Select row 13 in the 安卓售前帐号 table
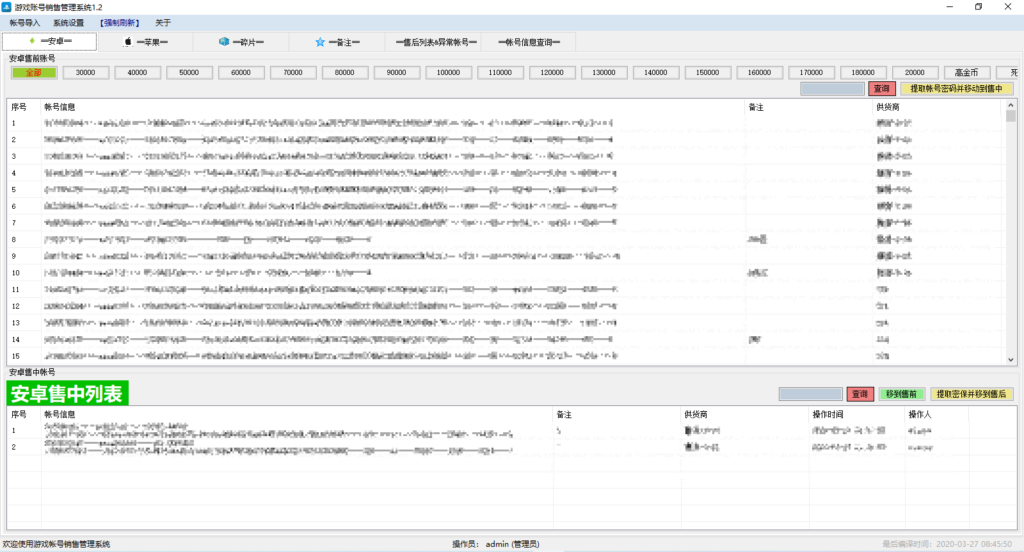Screen dimensions: 1024x552 [x=506, y=323]
